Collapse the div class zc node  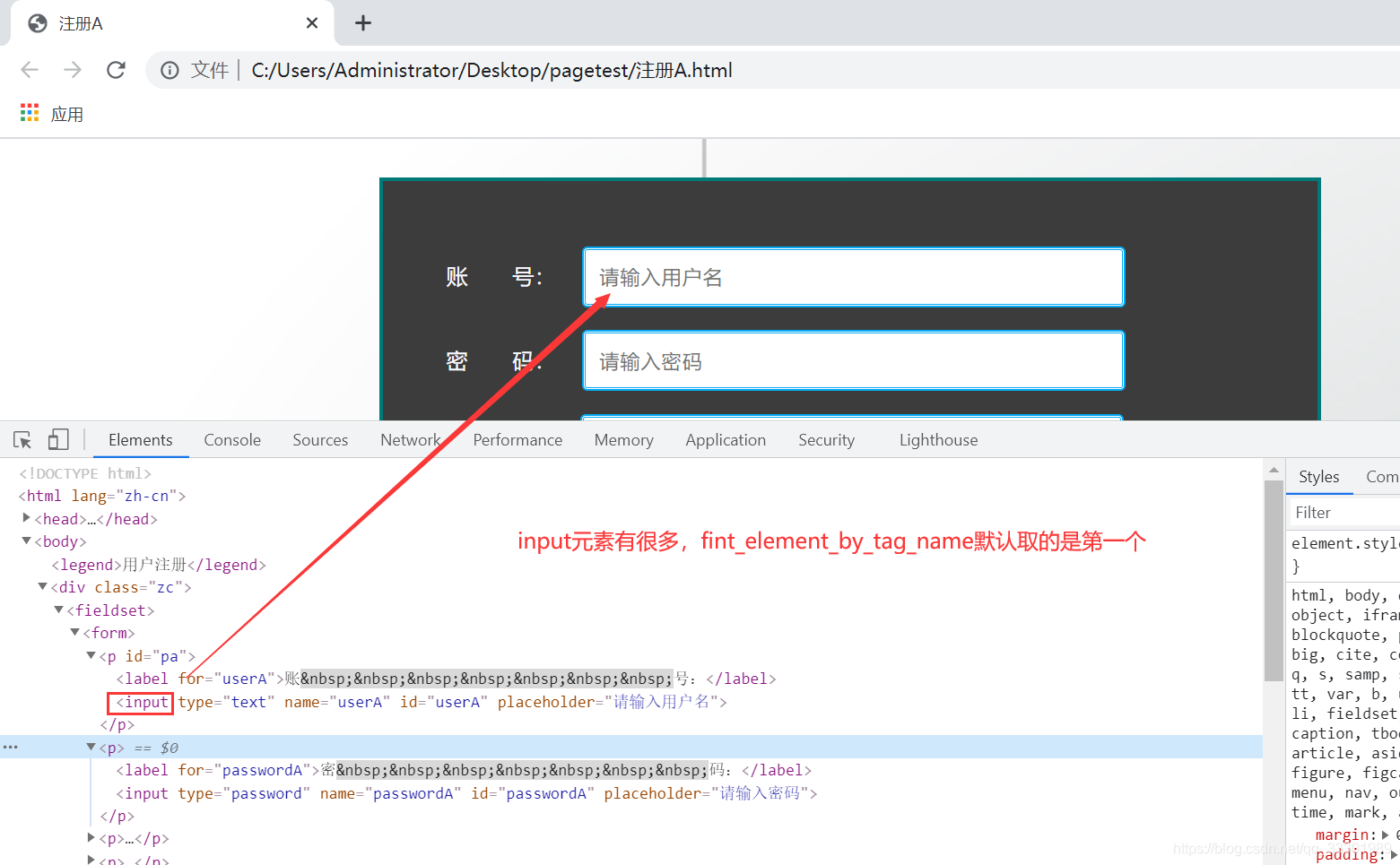pos(42,586)
